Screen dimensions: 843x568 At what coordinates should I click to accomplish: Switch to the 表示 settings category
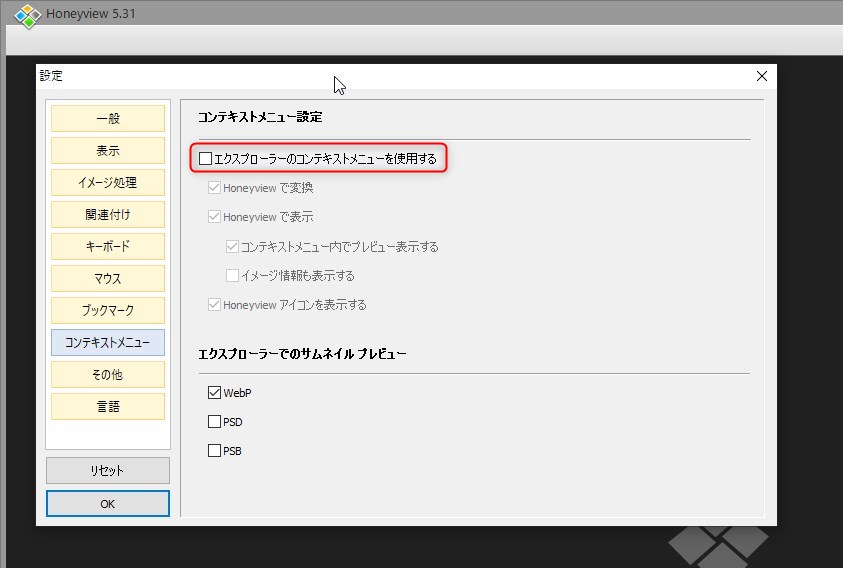(108, 150)
